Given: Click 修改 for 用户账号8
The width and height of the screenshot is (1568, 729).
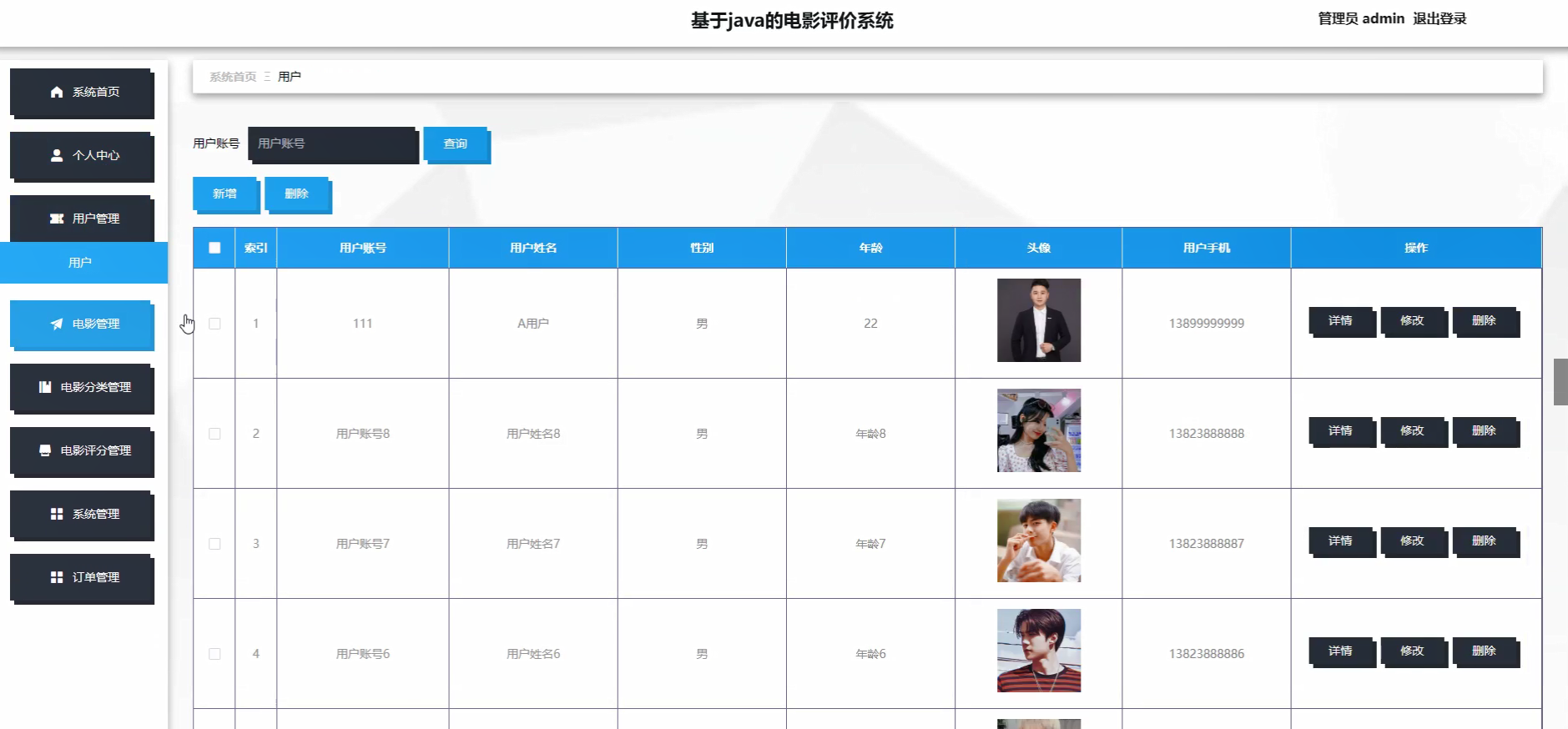Looking at the screenshot, I should (1414, 432).
